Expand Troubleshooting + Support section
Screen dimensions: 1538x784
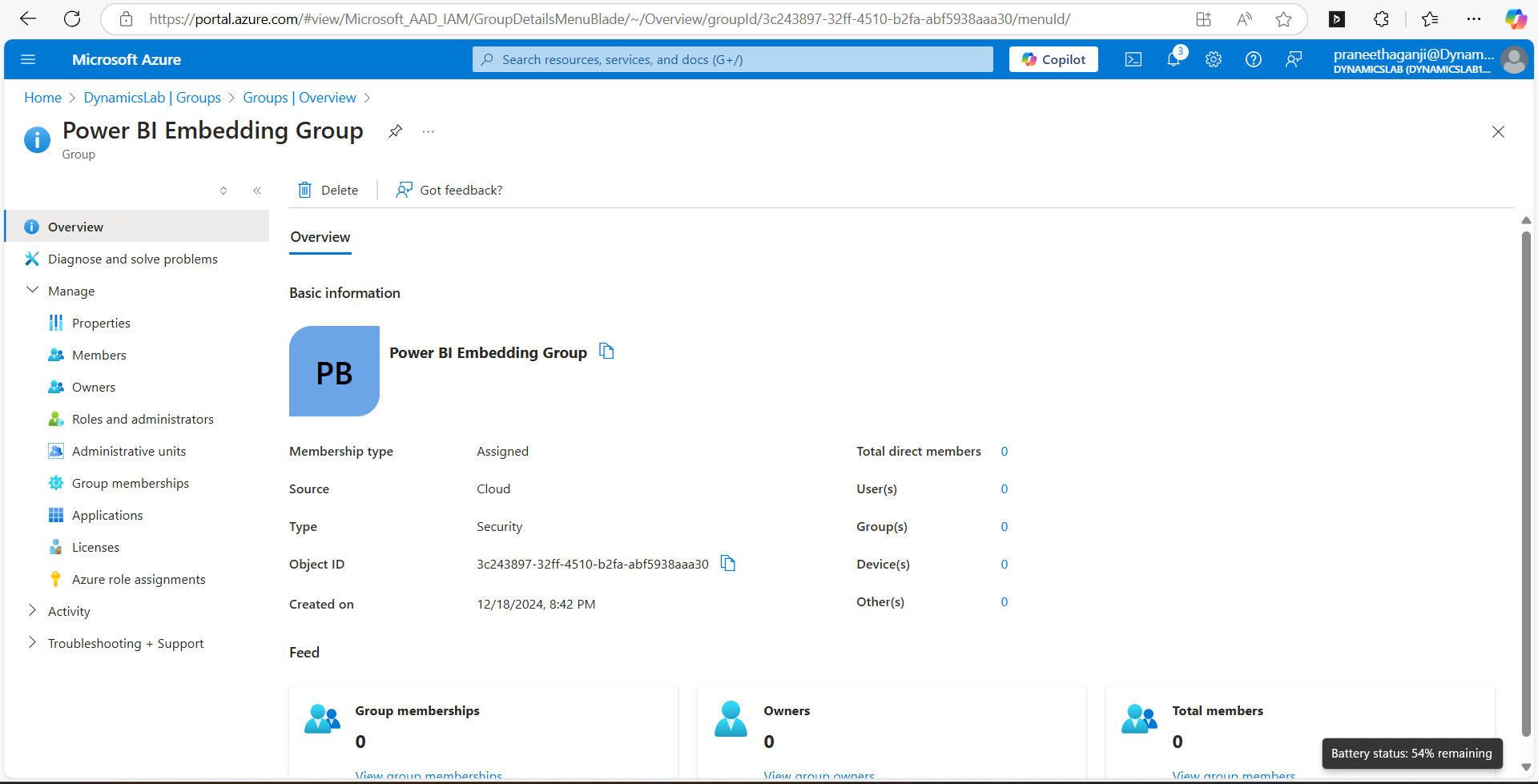[x=32, y=643]
